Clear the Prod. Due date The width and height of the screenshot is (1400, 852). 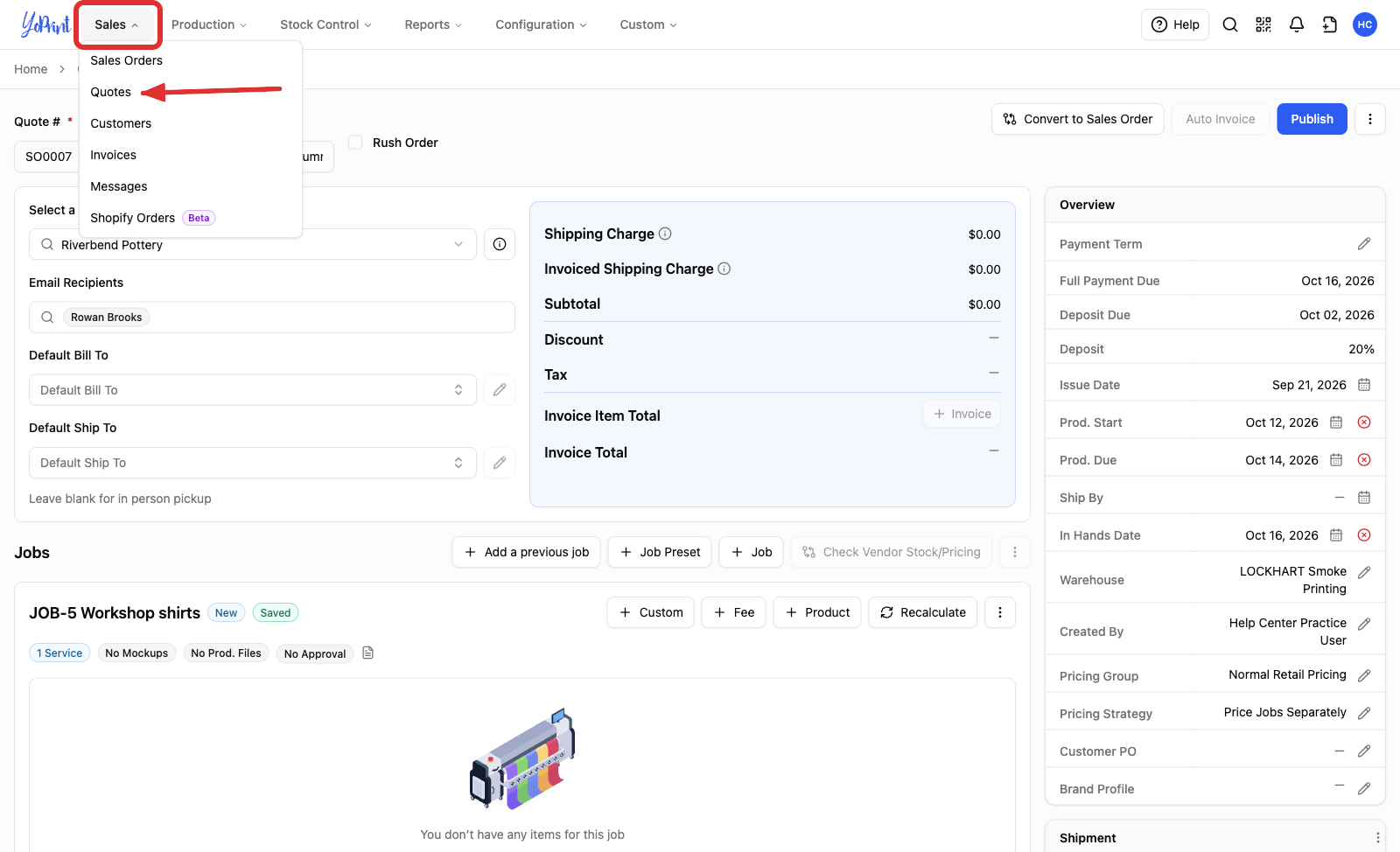(x=1364, y=460)
